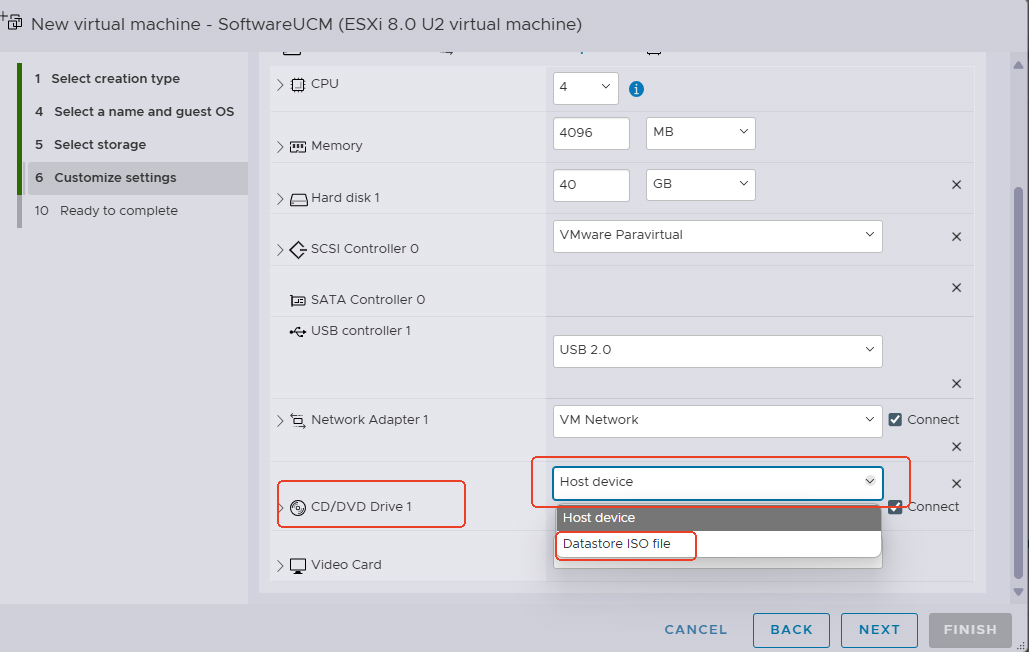Screen dimensions: 1029x652
Task: Expand the Memory settings row
Action: [280, 147]
